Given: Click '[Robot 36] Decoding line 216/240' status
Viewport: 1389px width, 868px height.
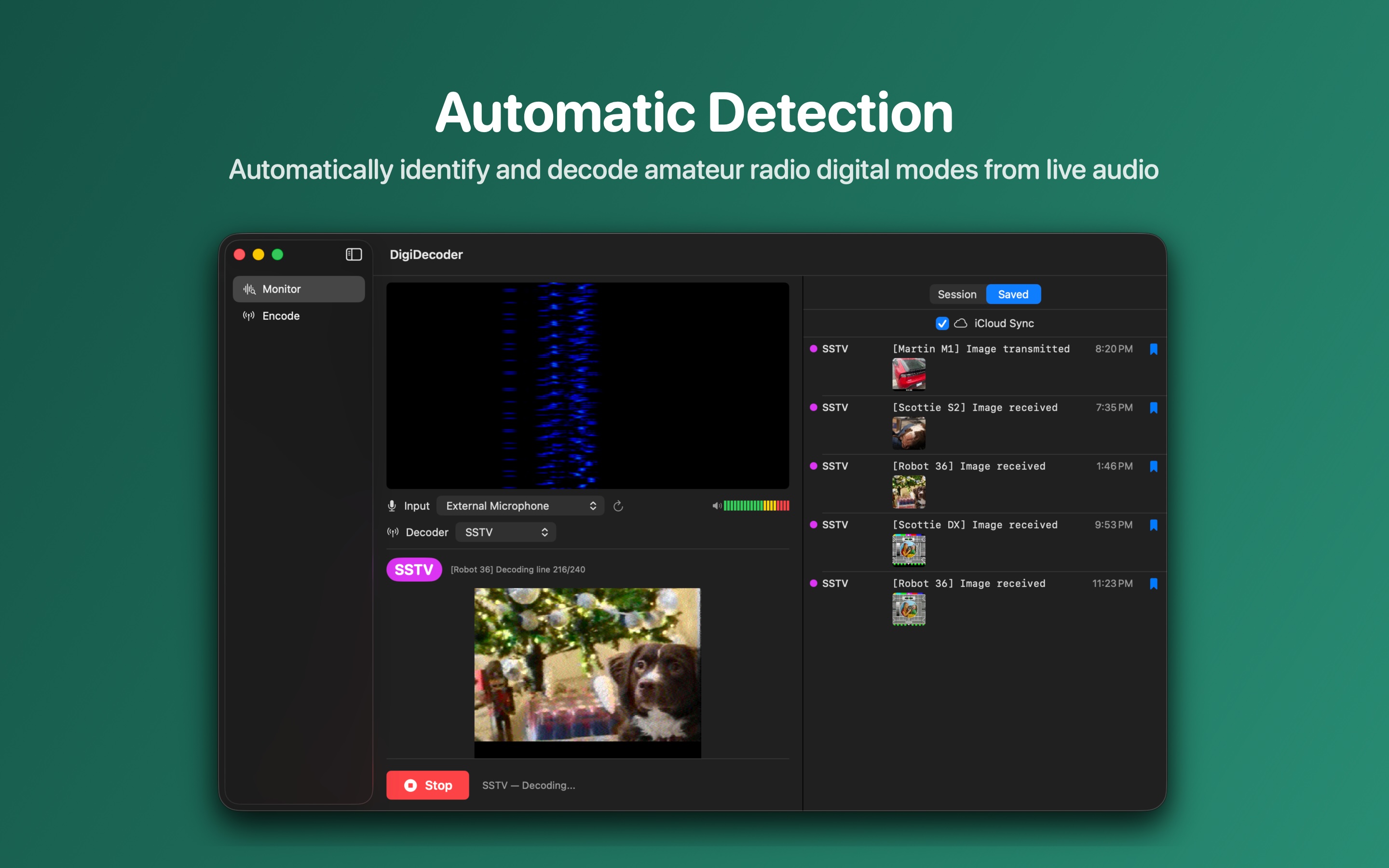Looking at the screenshot, I should coord(517,570).
